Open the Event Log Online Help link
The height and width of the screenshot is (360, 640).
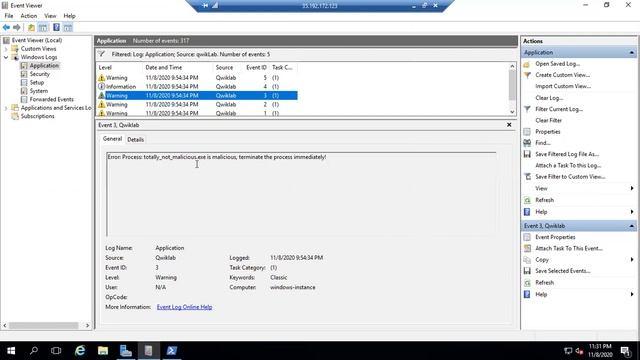point(184,307)
